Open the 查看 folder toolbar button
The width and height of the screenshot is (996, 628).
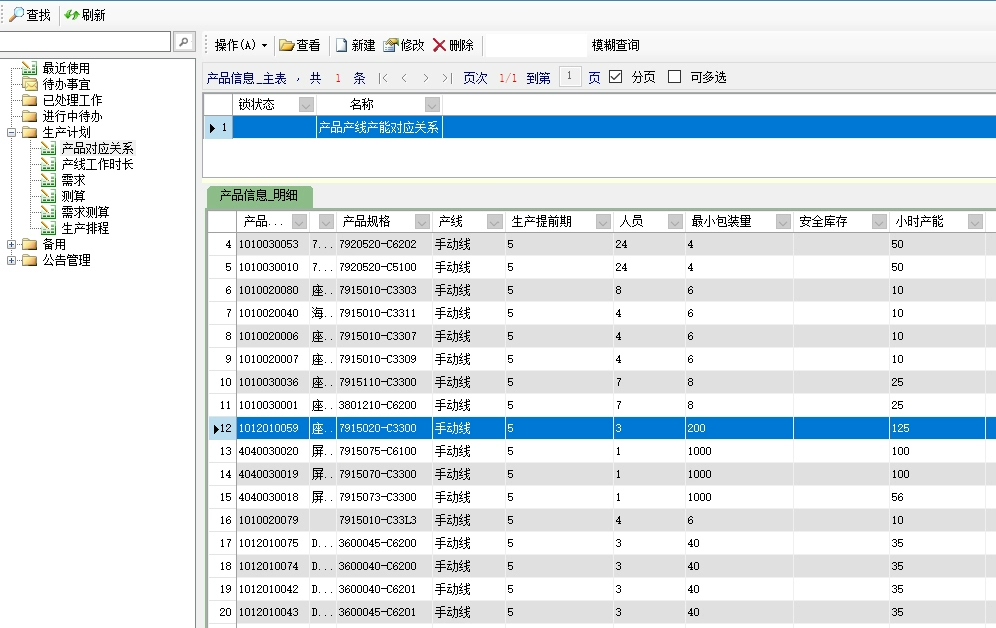click(300, 45)
